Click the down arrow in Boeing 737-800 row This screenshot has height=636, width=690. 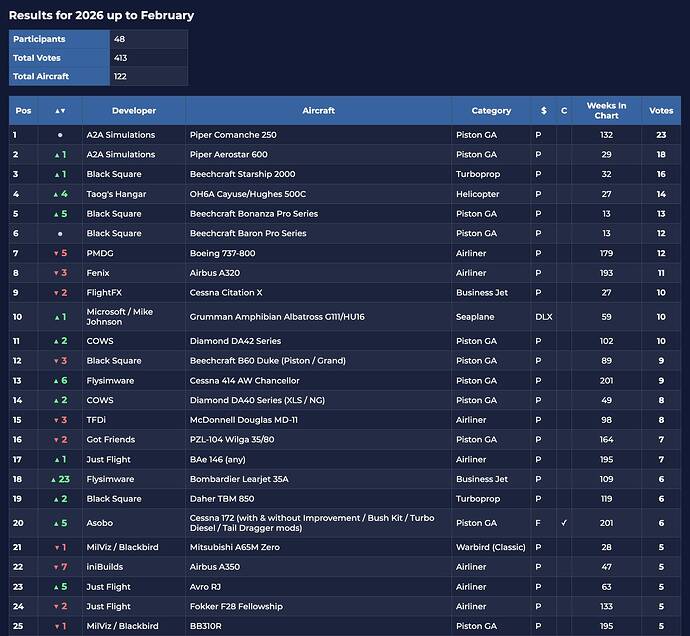pyautogui.click(x=56, y=253)
